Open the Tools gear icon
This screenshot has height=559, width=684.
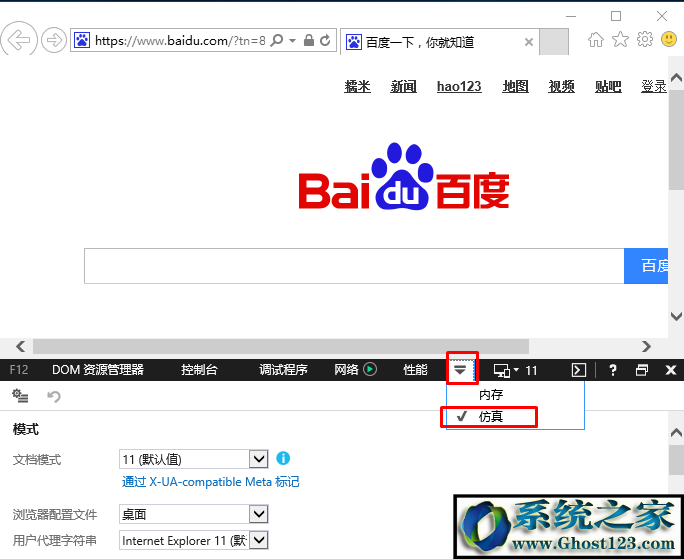point(645,39)
